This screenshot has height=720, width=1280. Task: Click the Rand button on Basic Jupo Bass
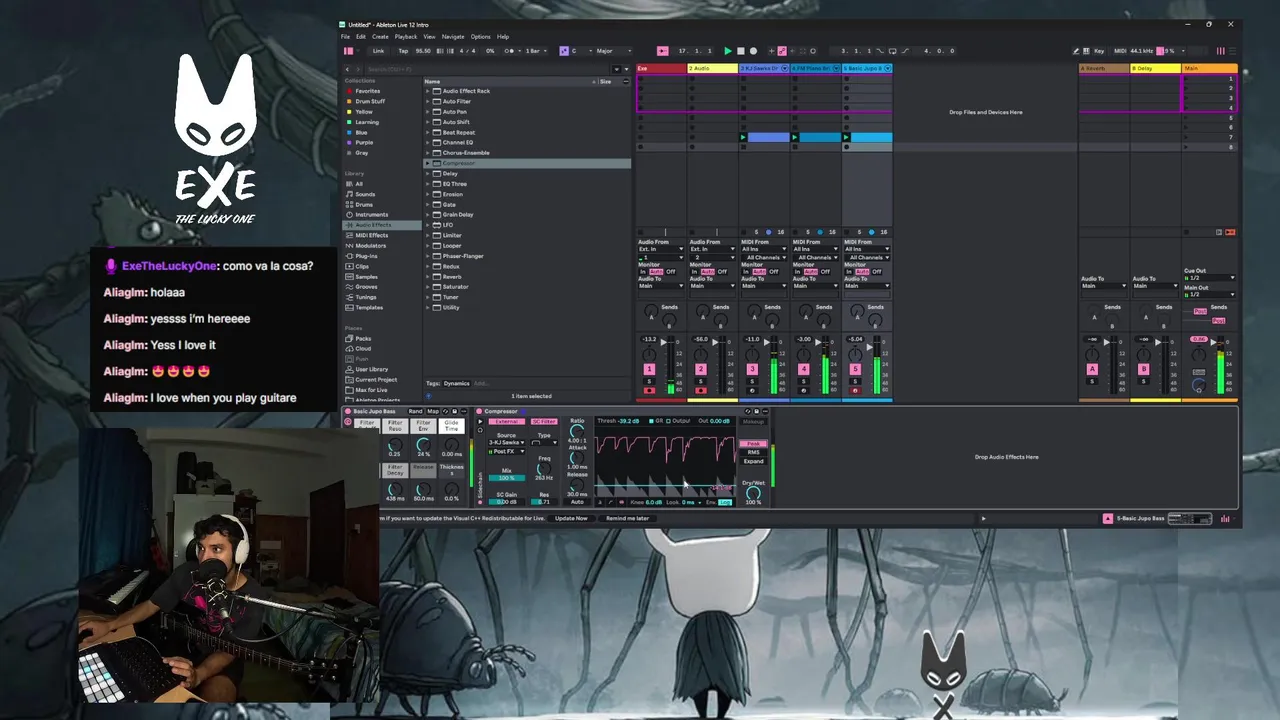tap(415, 411)
